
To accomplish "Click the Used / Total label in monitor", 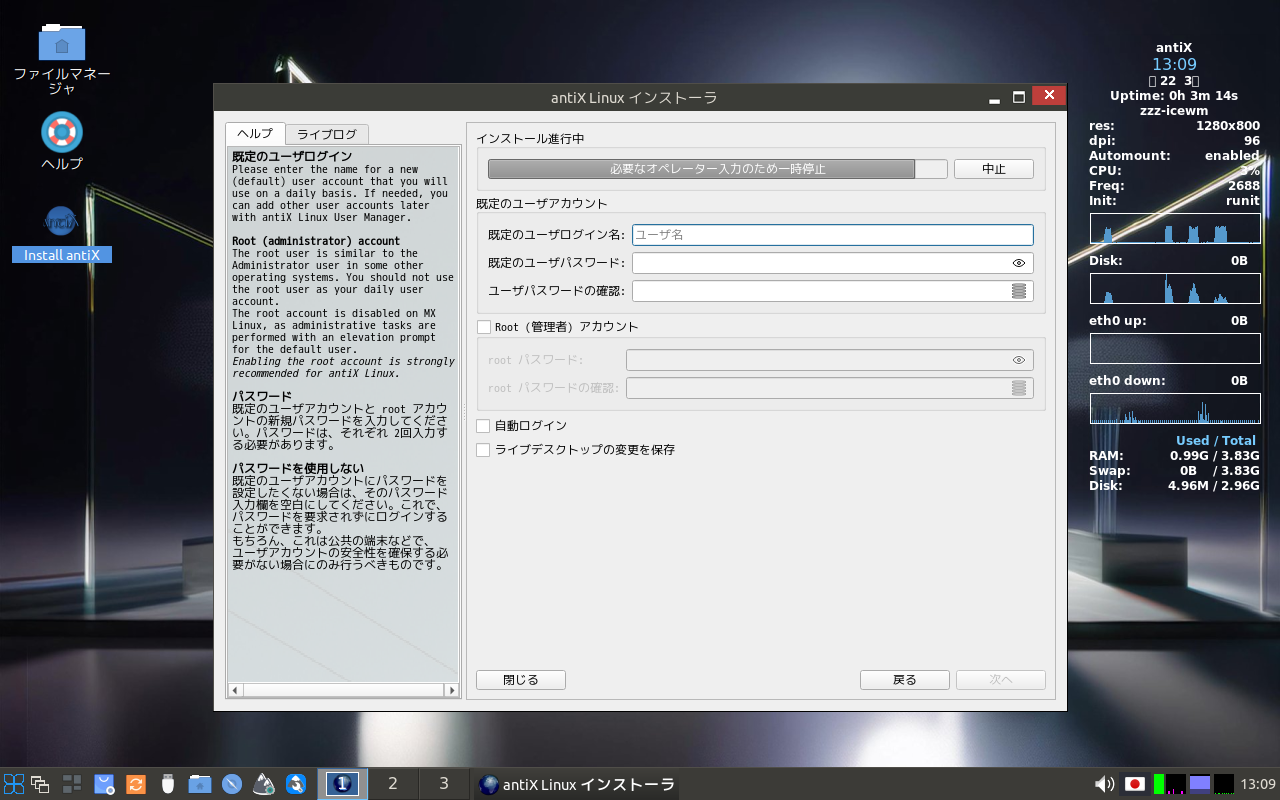I will [1216, 441].
